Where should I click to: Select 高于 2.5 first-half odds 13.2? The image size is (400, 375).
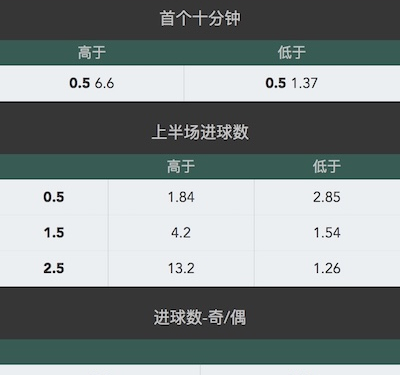pos(181,268)
